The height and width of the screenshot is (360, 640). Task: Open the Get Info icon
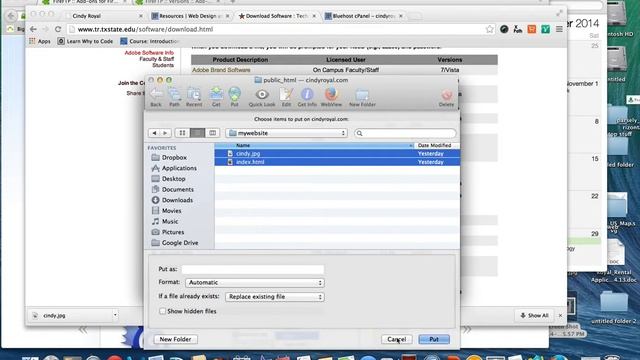point(307,97)
